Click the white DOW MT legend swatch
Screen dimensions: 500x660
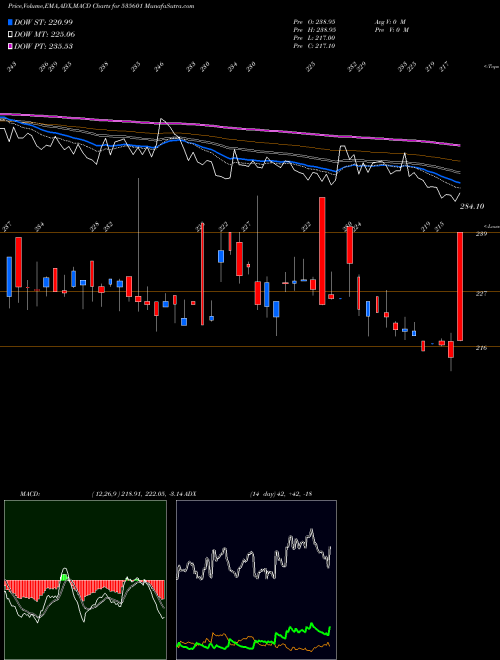pyautogui.click(x=10, y=34)
